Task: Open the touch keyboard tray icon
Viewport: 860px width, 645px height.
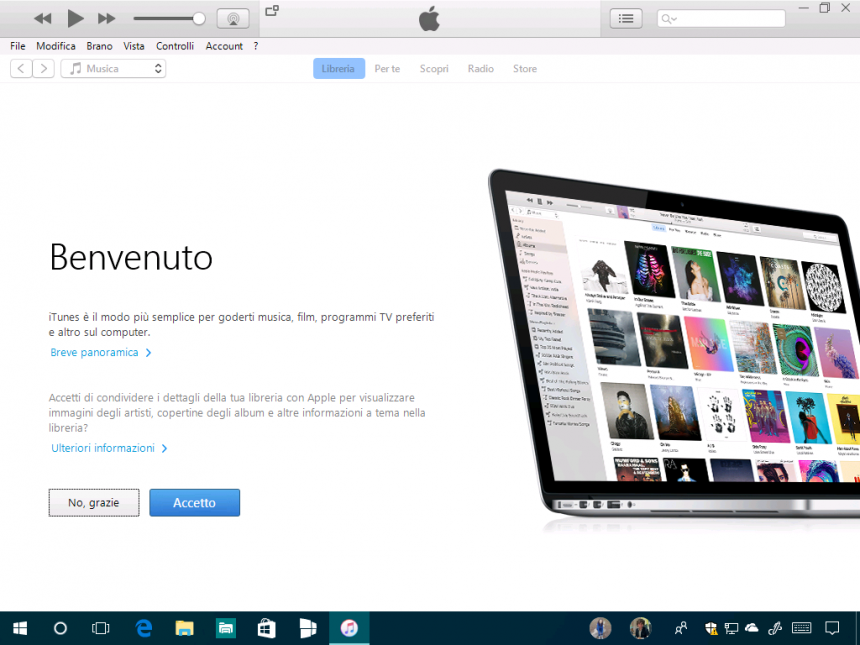Action: tap(801, 628)
